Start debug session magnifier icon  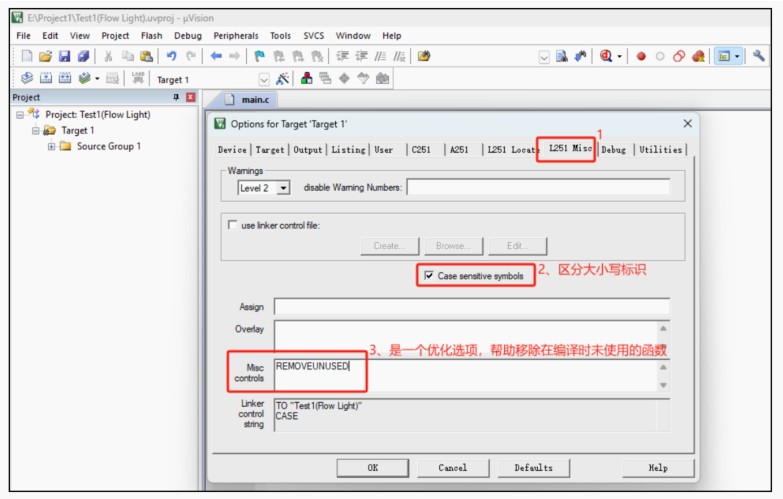coord(606,57)
